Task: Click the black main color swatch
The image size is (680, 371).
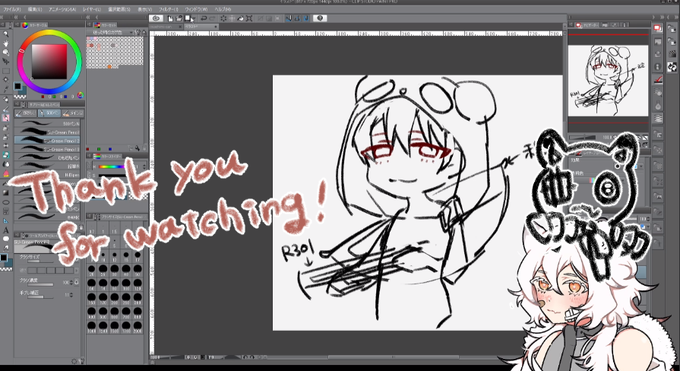Action: pos(18,86)
